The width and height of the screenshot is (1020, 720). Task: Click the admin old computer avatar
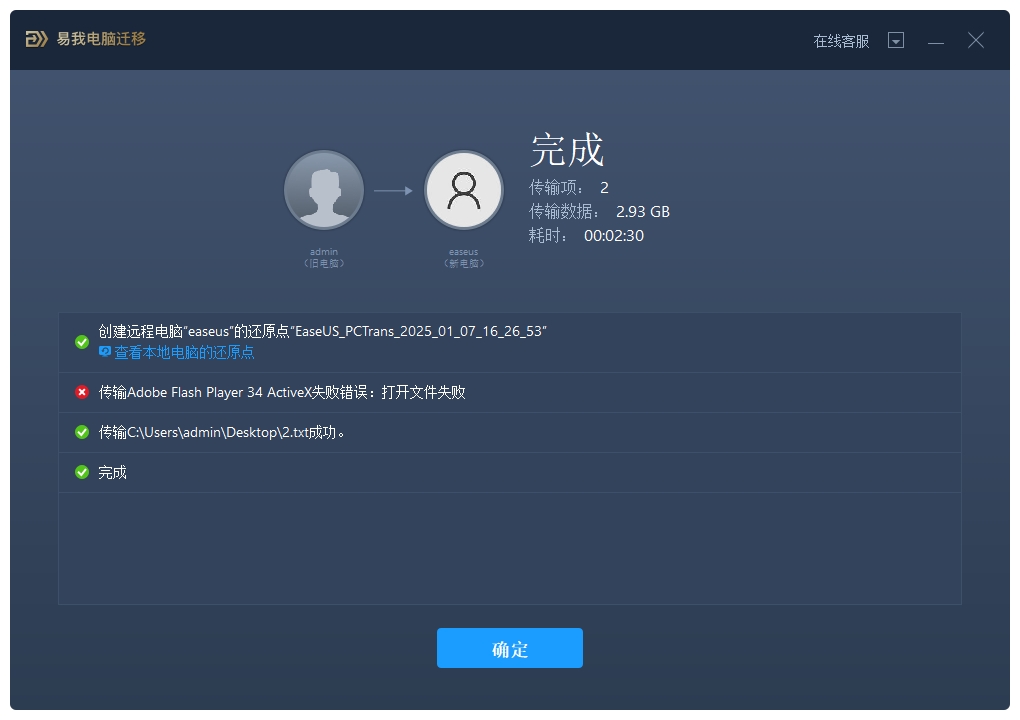(324, 189)
